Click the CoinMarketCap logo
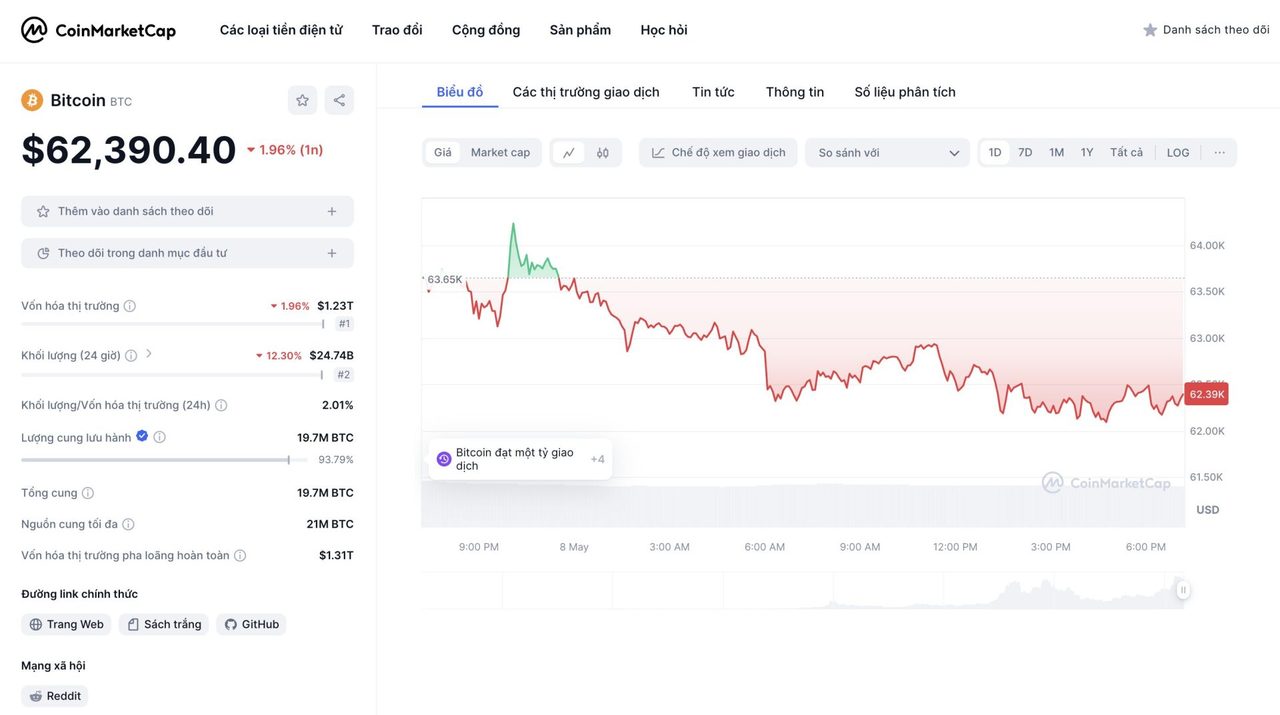The height and width of the screenshot is (715, 1280). (x=98, y=30)
